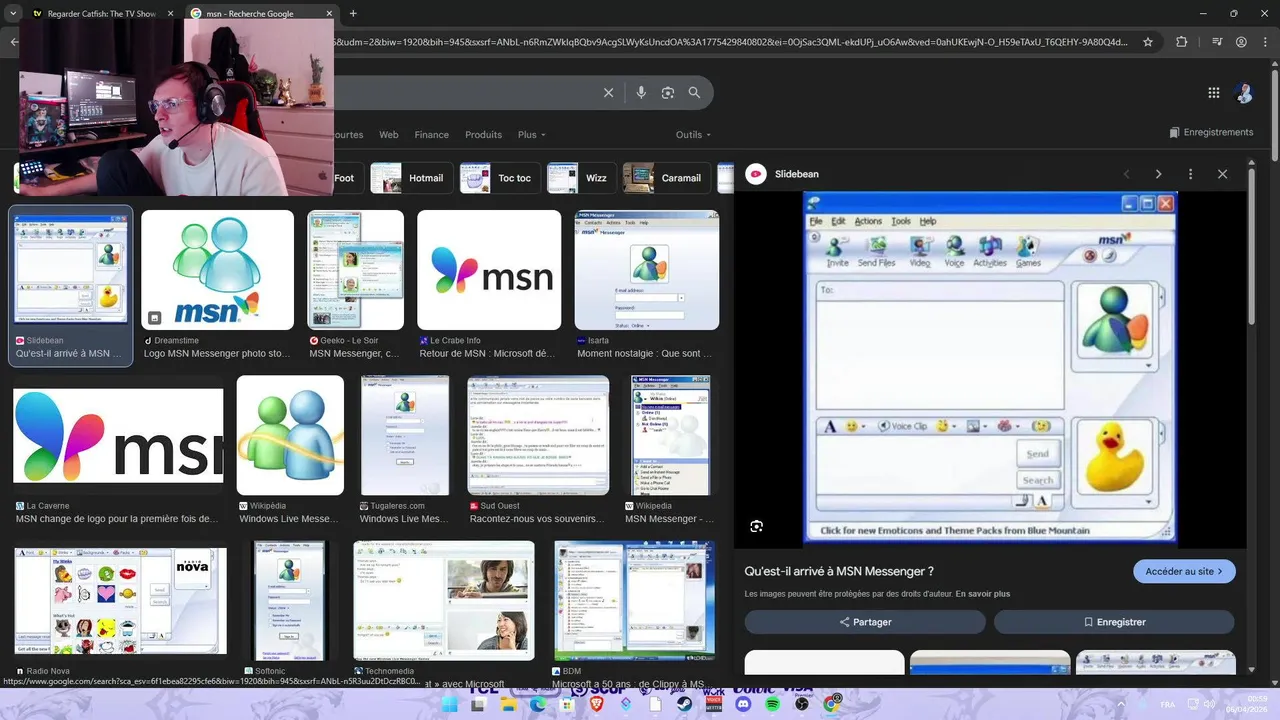Open the large MSN Messenger preview image
Viewport: 1280px width, 720px height.
coord(990,369)
